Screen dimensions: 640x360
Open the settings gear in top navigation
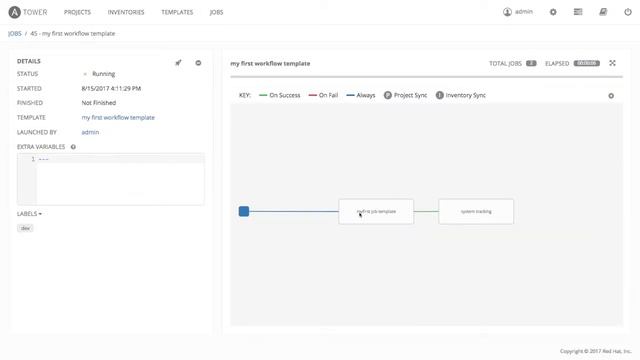click(x=553, y=12)
